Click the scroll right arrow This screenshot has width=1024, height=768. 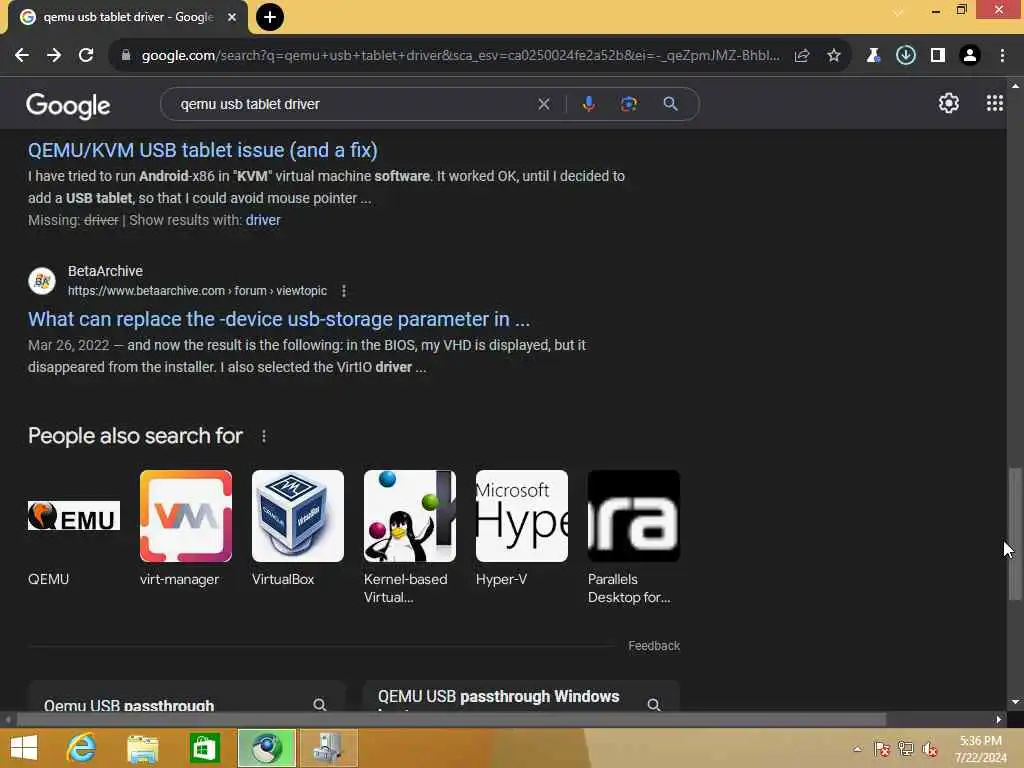click(x=999, y=720)
